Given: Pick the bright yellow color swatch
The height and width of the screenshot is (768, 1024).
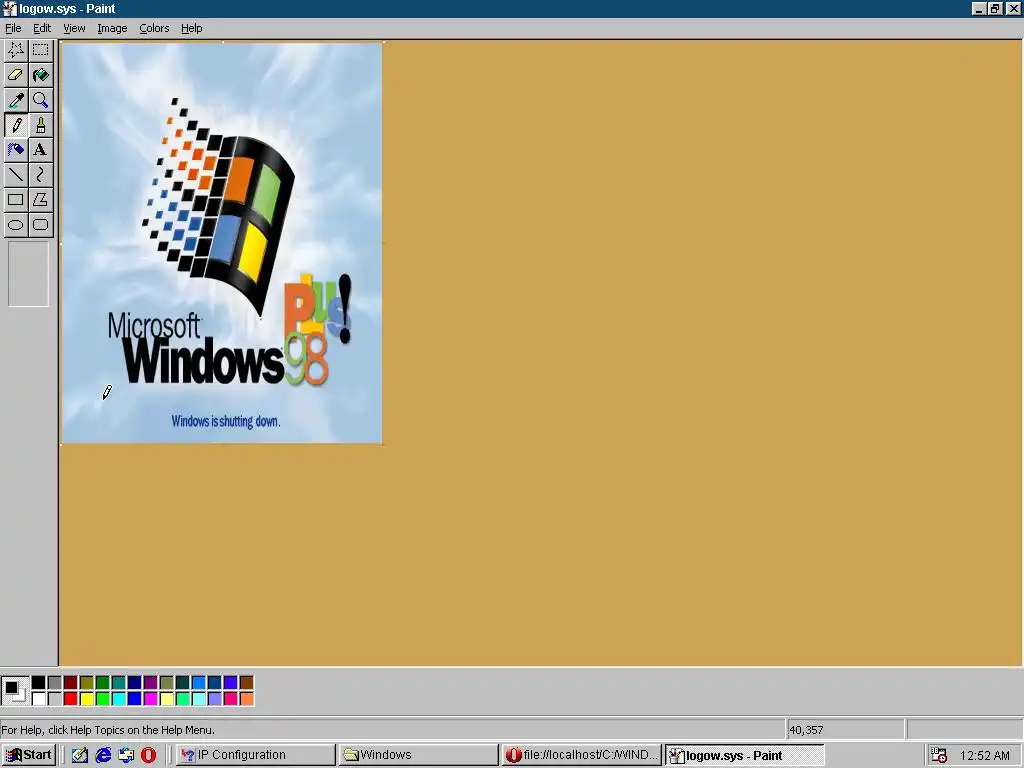Looking at the screenshot, I should (87, 699).
